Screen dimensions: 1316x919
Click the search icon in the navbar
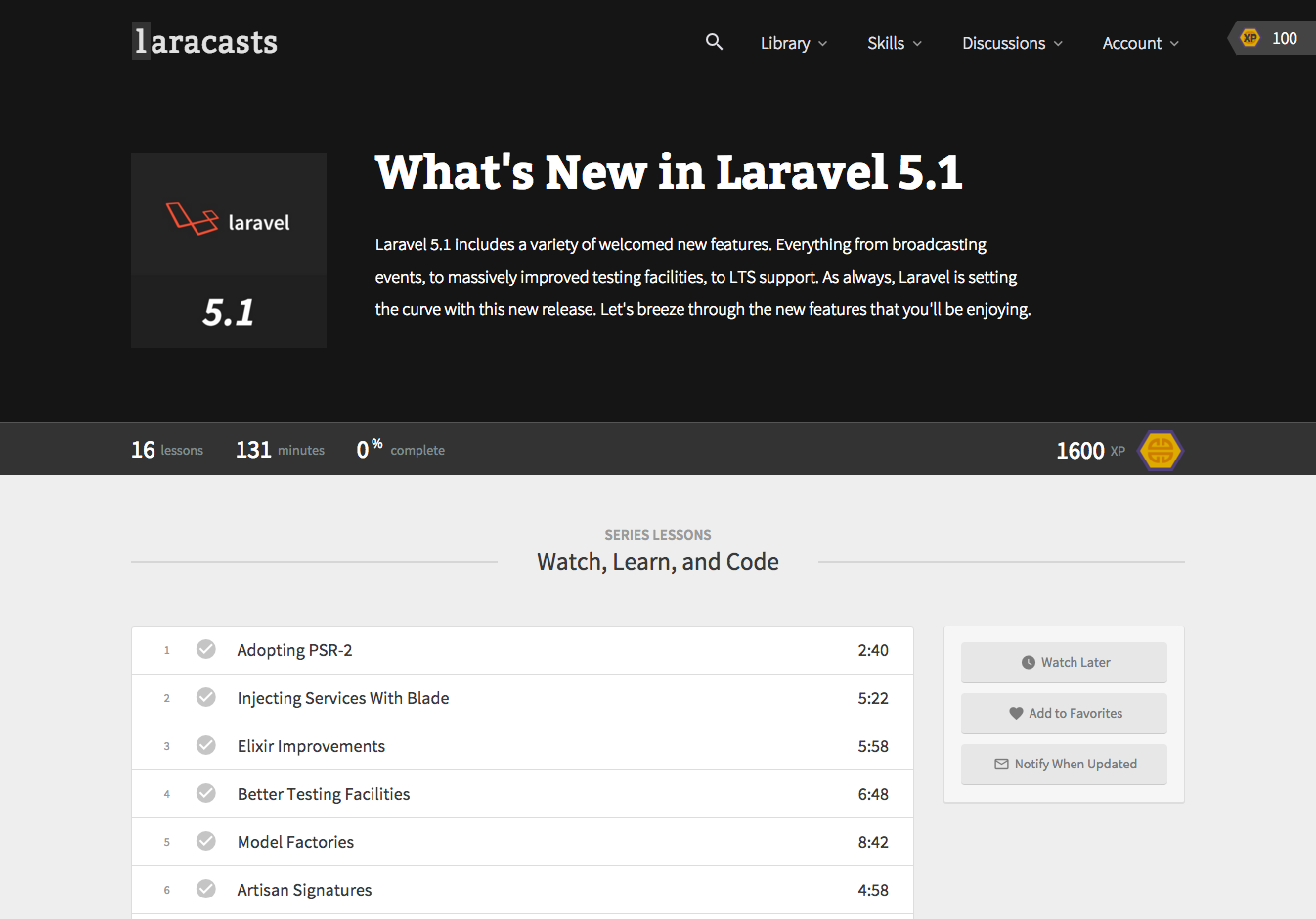pyautogui.click(x=714, y=42)
